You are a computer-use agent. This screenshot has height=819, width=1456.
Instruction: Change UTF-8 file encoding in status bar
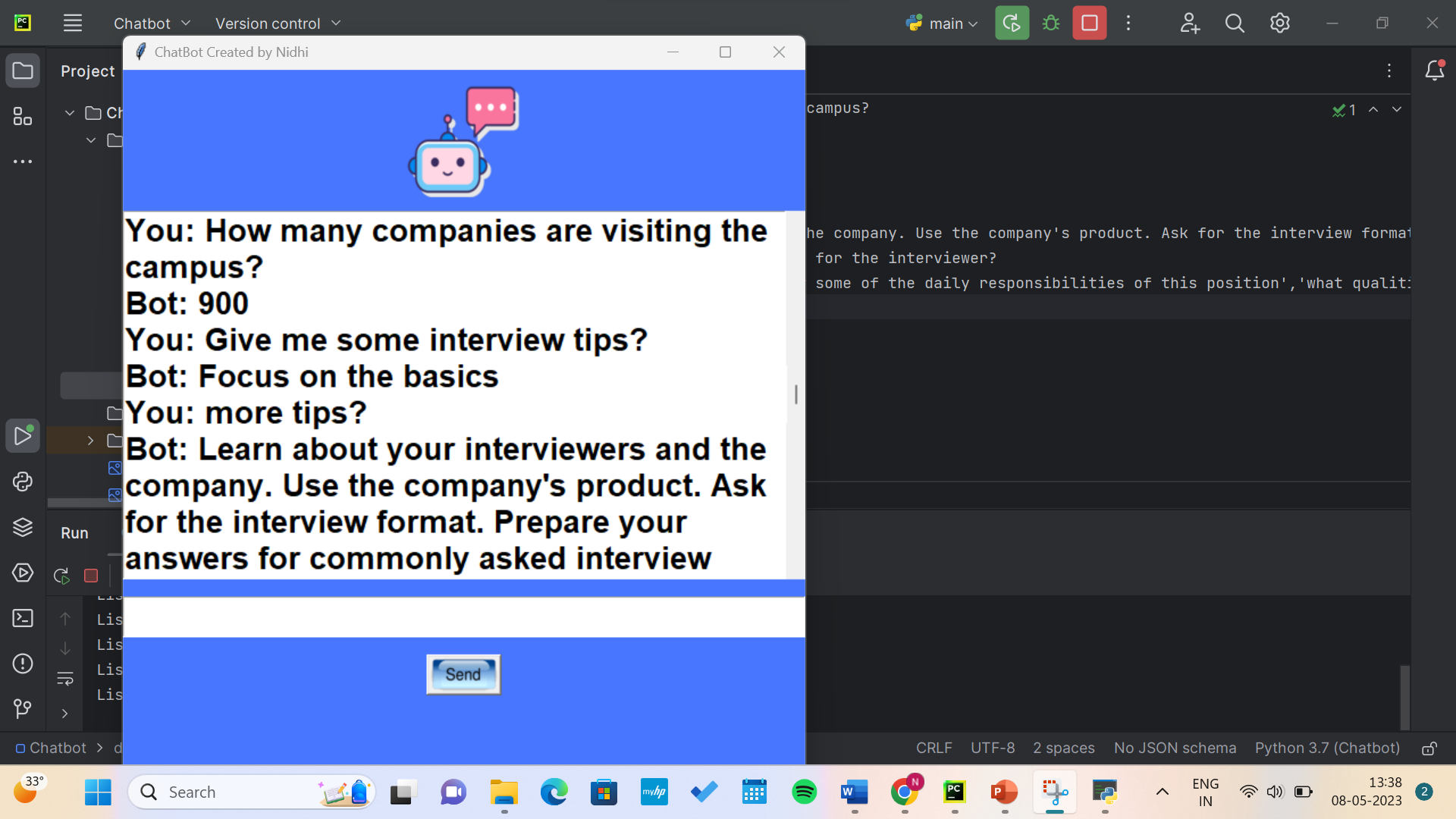click(x=993, y=748)
